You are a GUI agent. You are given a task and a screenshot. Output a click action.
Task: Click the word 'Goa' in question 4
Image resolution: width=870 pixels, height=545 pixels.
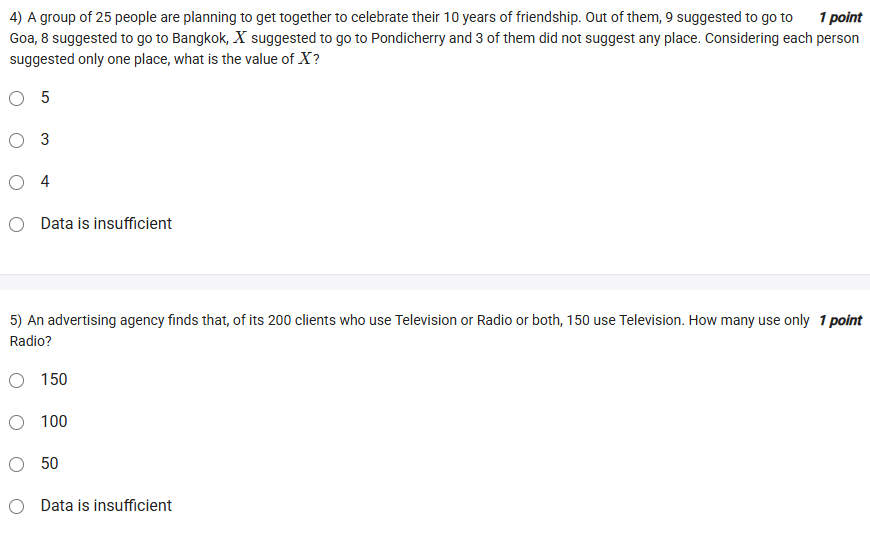(22, 38)
